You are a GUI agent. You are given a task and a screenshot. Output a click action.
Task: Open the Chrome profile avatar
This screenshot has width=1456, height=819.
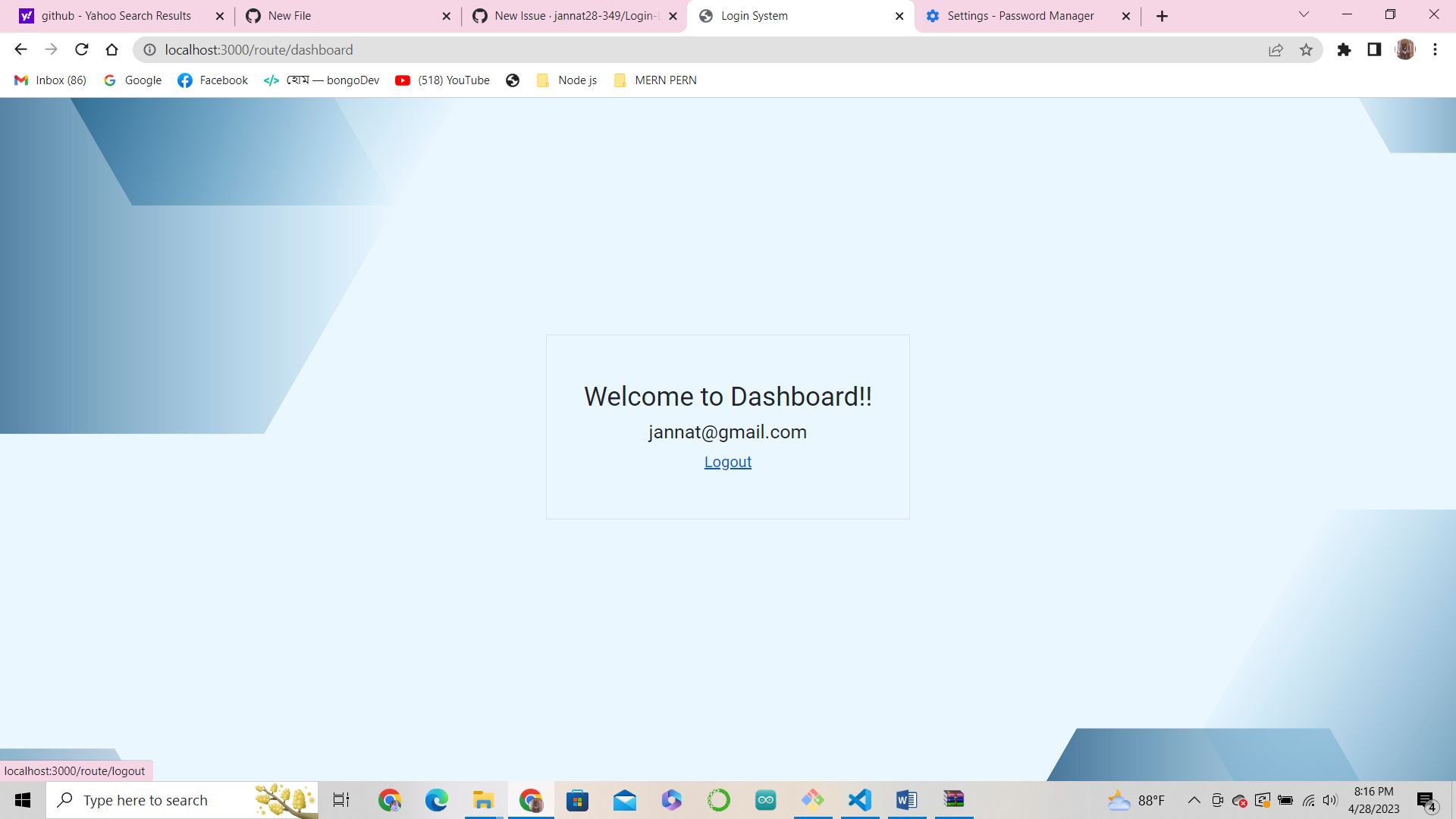coord(1405,50)
